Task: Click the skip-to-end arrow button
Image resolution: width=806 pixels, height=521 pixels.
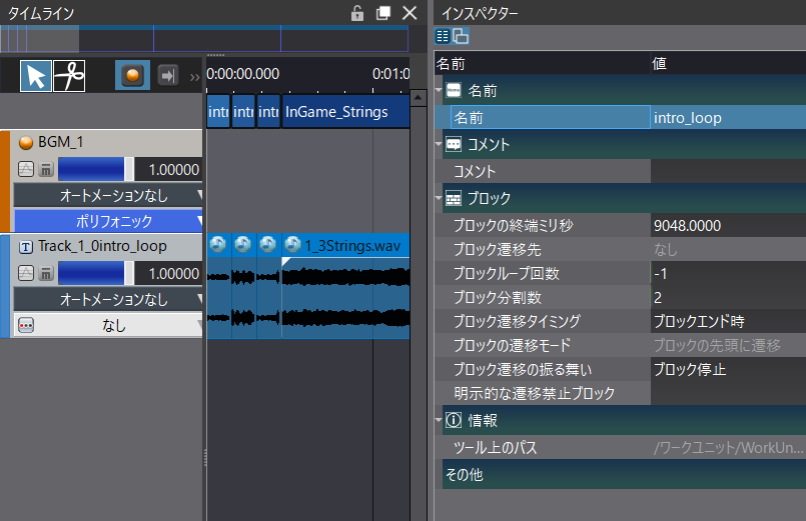Action: (168, 76)
